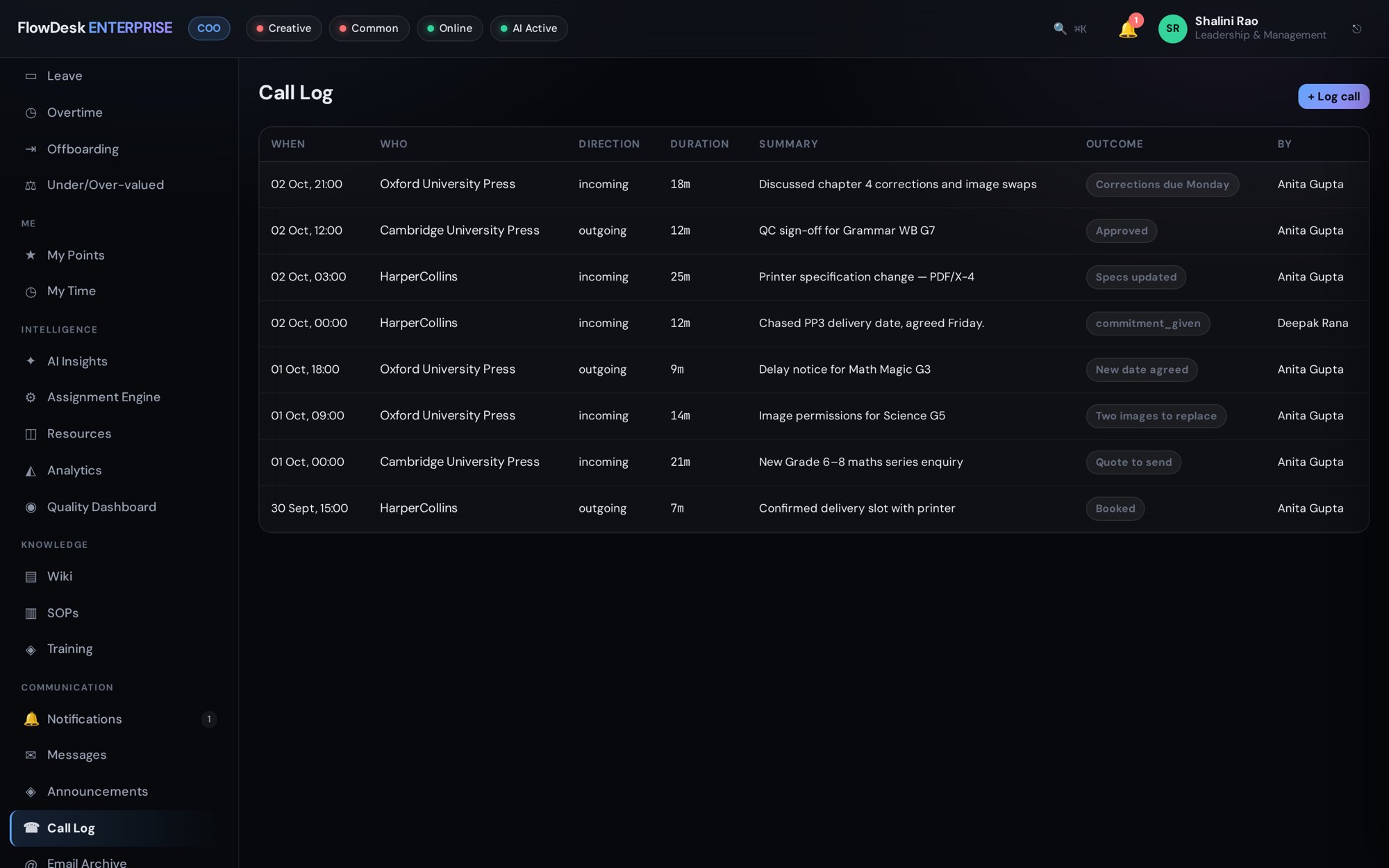Click the My Time clock icon

point(31,292)
